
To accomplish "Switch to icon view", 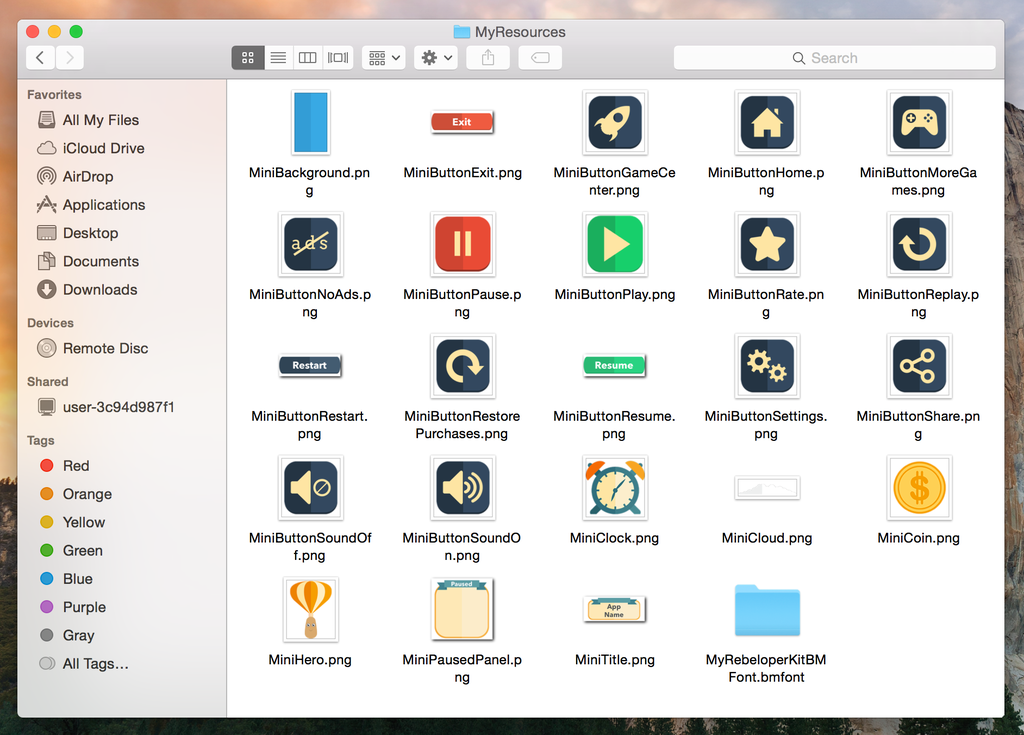I will [248, 57].
